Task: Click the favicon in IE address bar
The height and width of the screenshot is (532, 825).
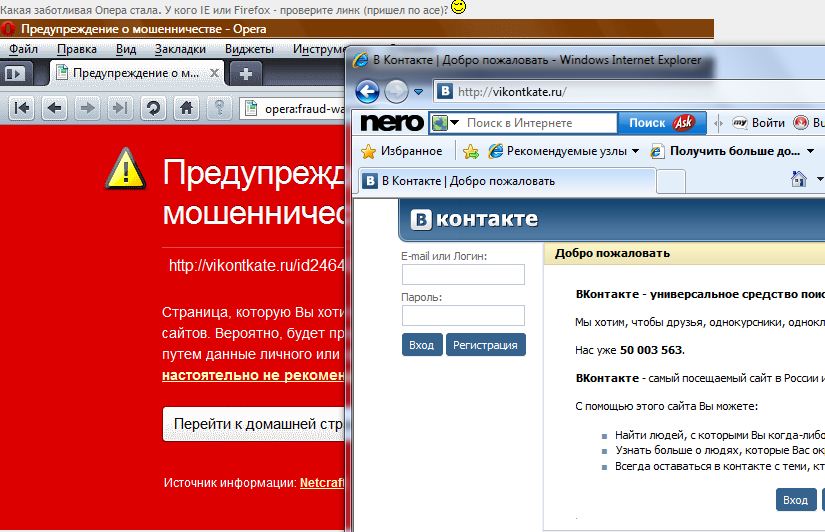Action: click(x=445, y=92)
